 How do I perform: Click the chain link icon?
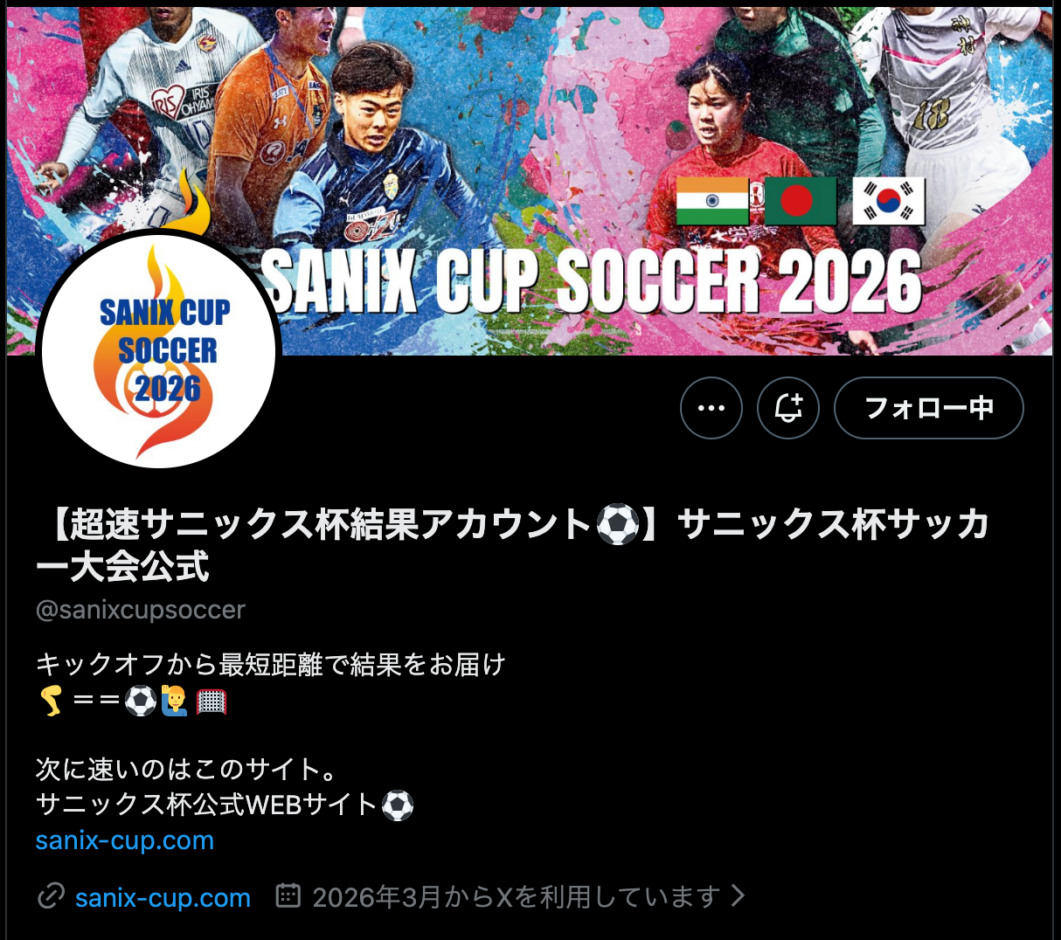[51, 897]
